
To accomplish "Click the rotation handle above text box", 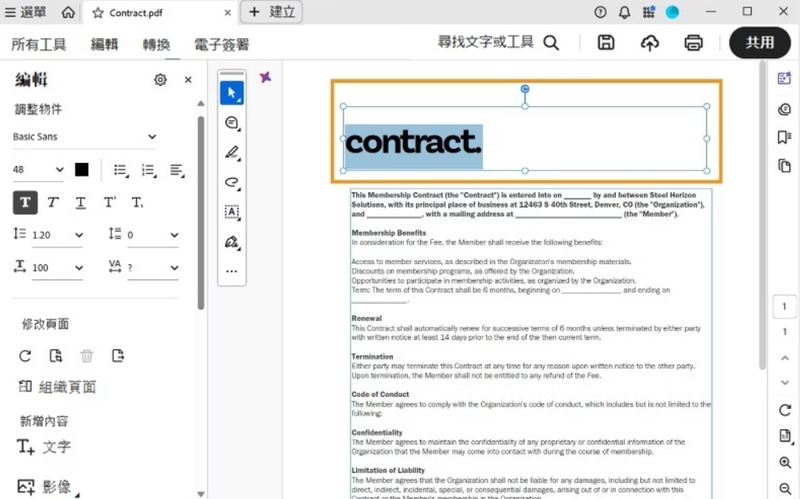I will (x=524, y=89).
